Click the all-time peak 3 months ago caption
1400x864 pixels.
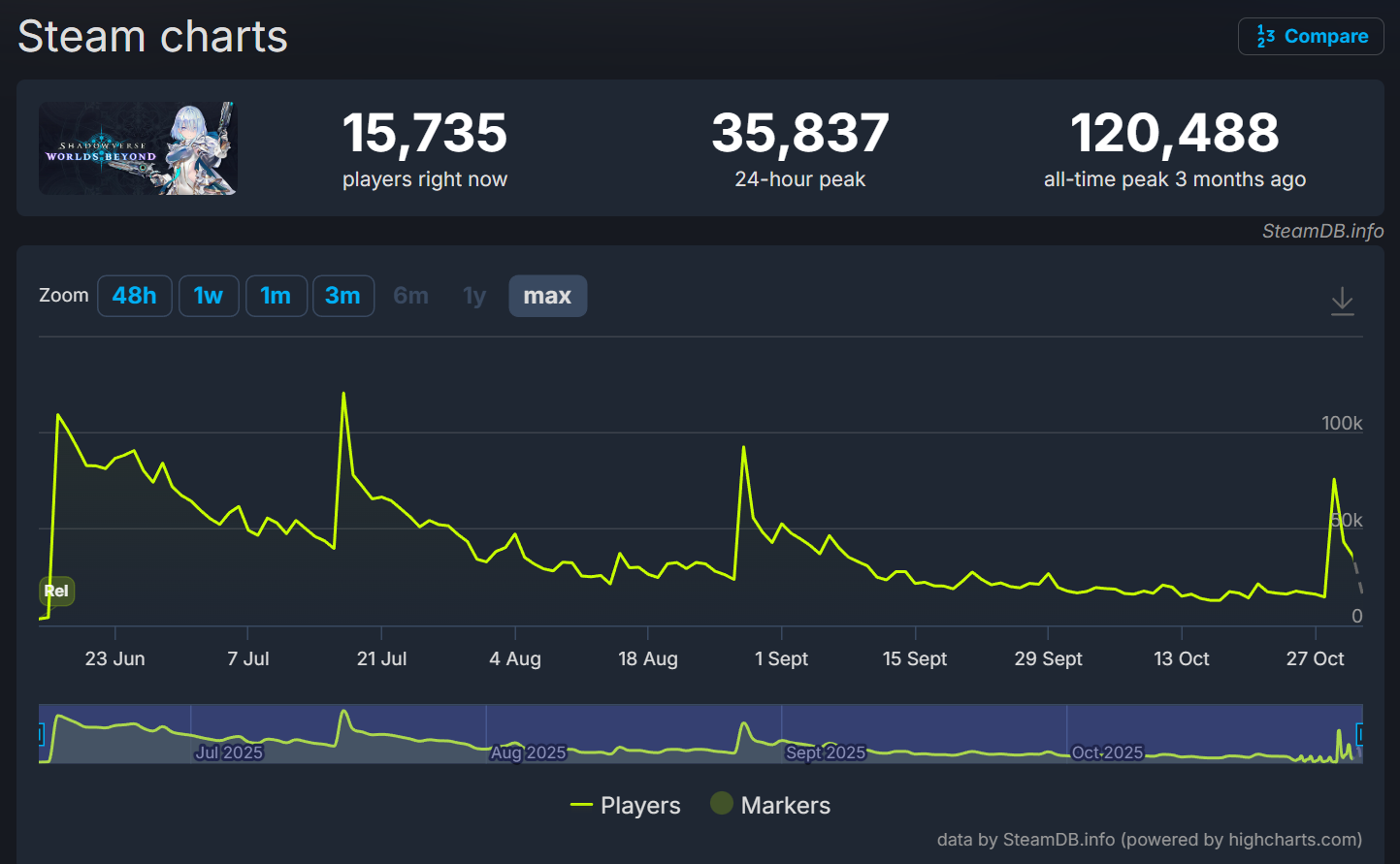[x=1175, y=179]
